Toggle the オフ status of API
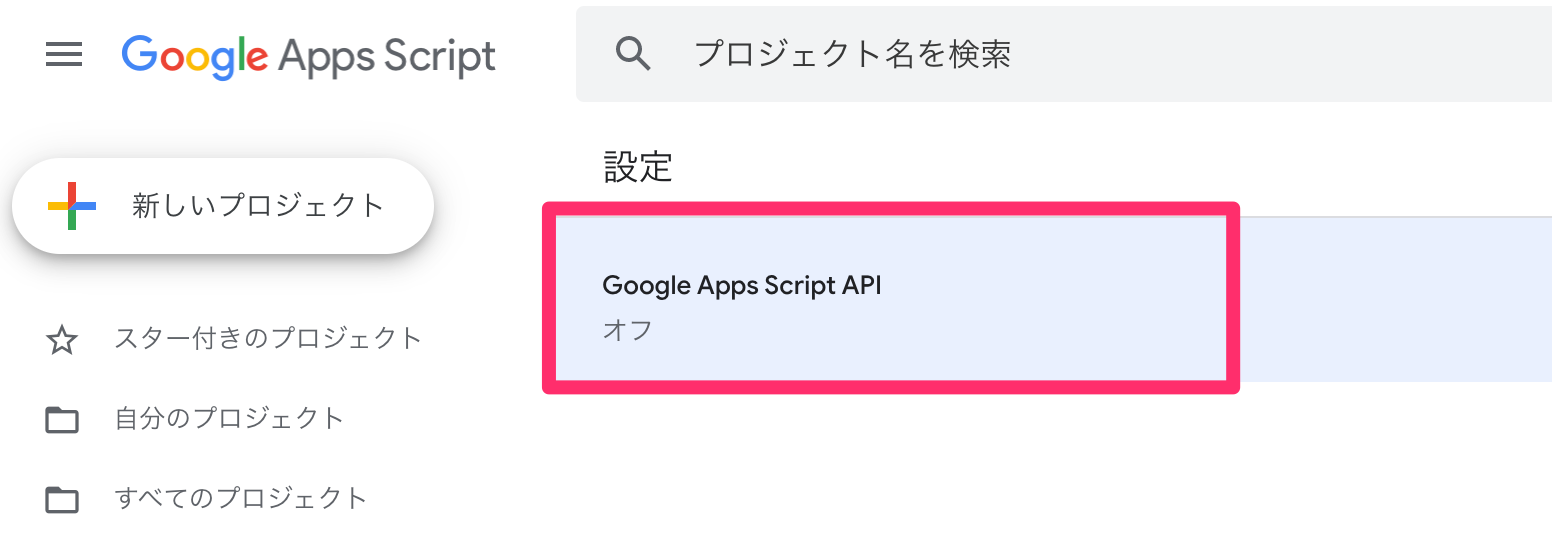 (627, 330)
